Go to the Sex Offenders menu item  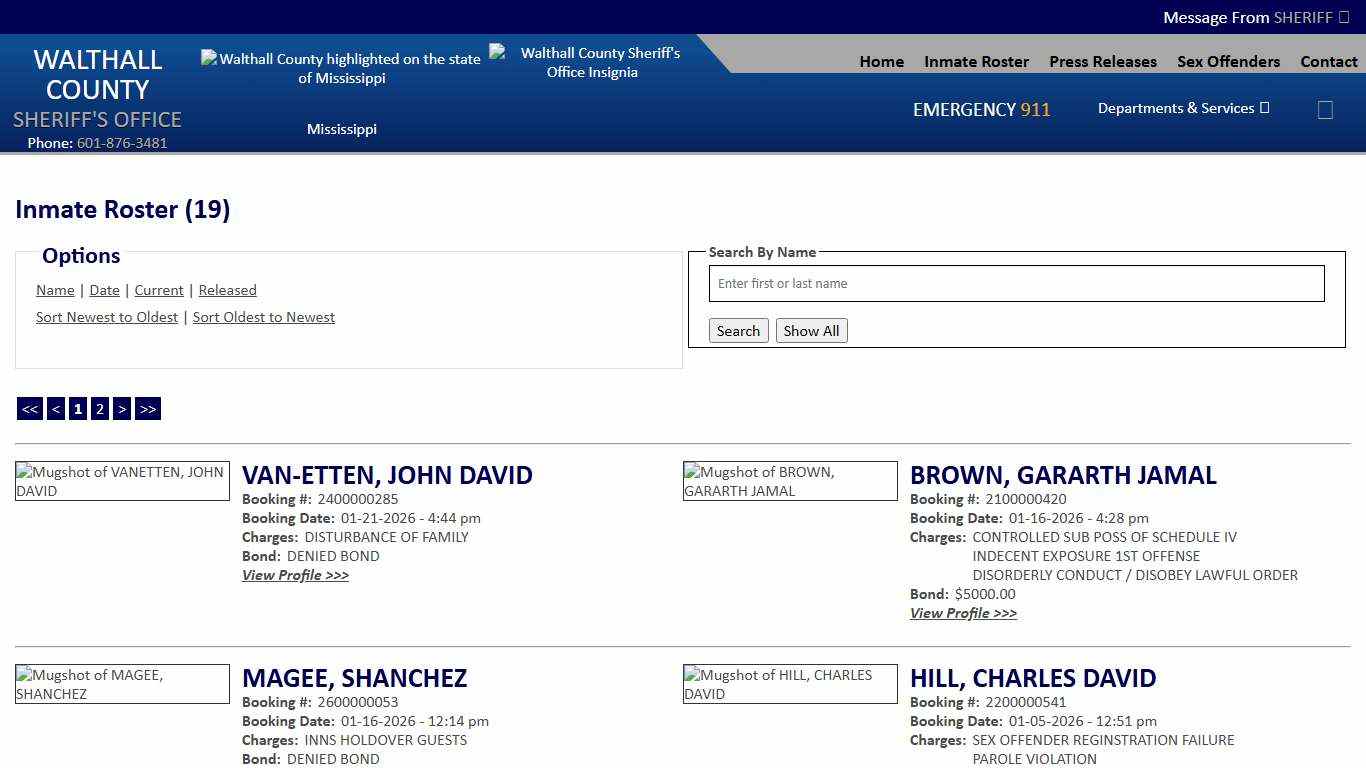[x=1228, y=61]
